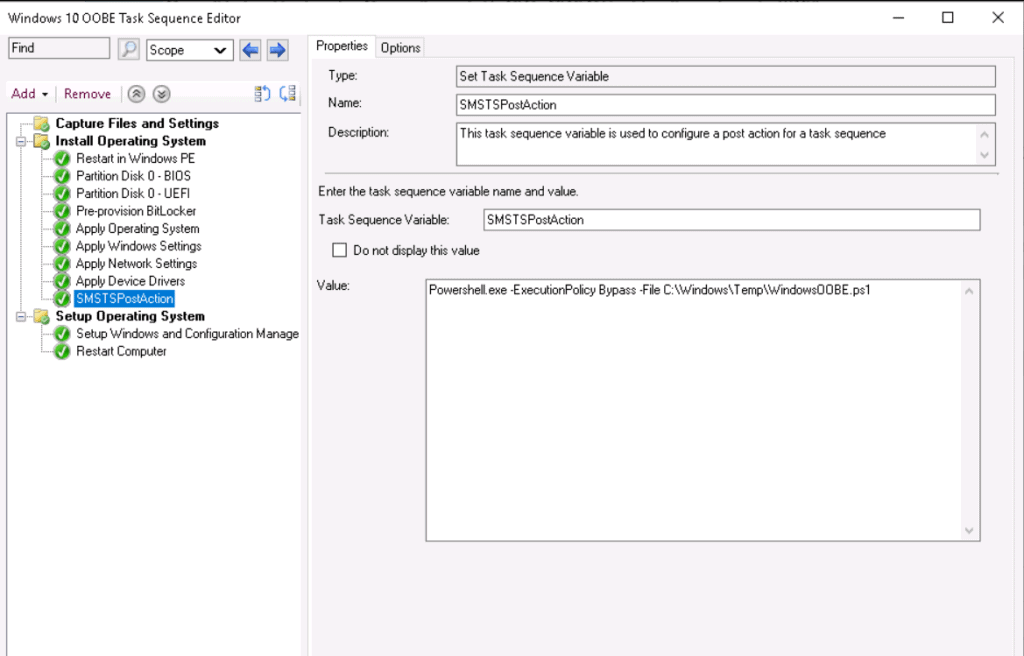Screen dimensions: 1024x656
Task: Click the Value box scrollbar down arrow
Action: [969, 531]
